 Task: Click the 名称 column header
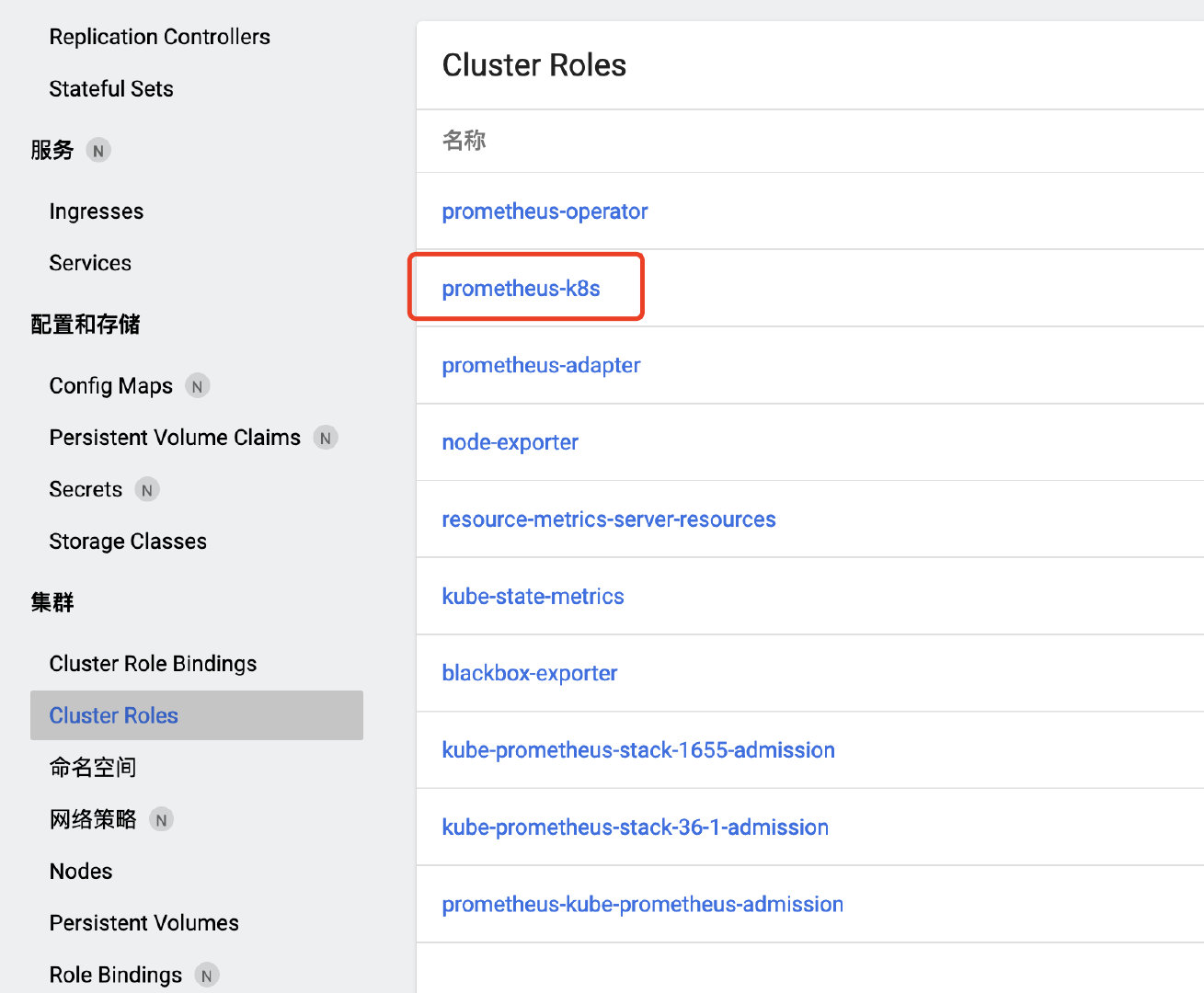[464, 141]
